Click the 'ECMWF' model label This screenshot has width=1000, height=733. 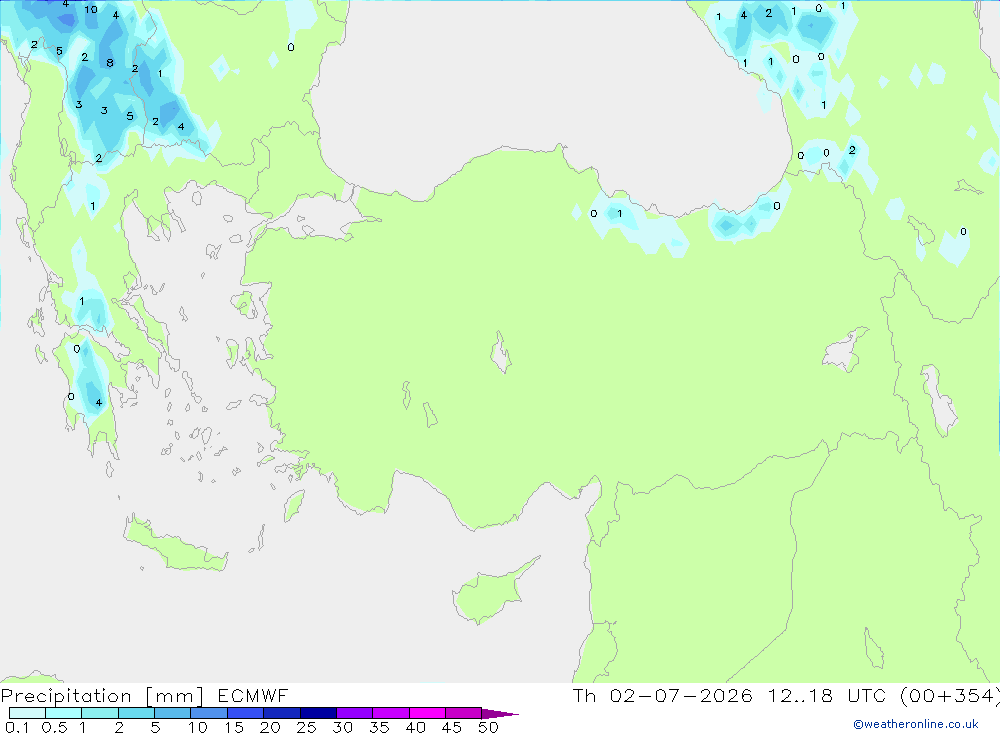click(253, 695)
